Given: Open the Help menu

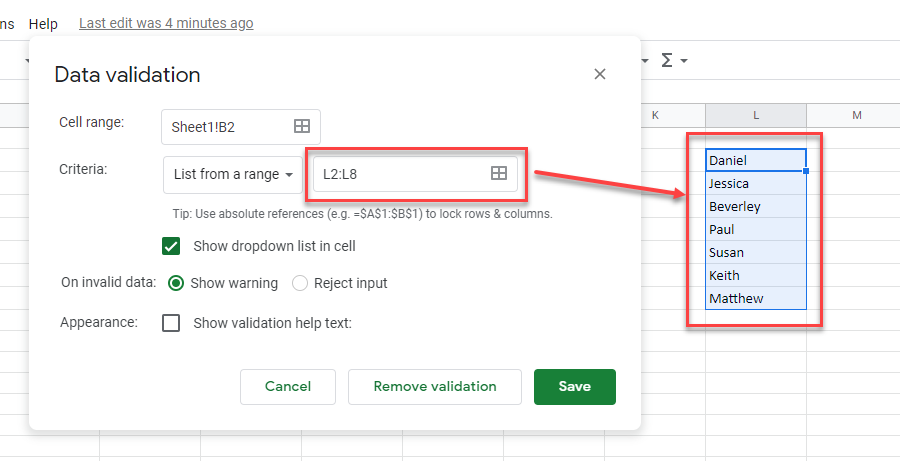Looking at the screenshot, I should (43, 23).
